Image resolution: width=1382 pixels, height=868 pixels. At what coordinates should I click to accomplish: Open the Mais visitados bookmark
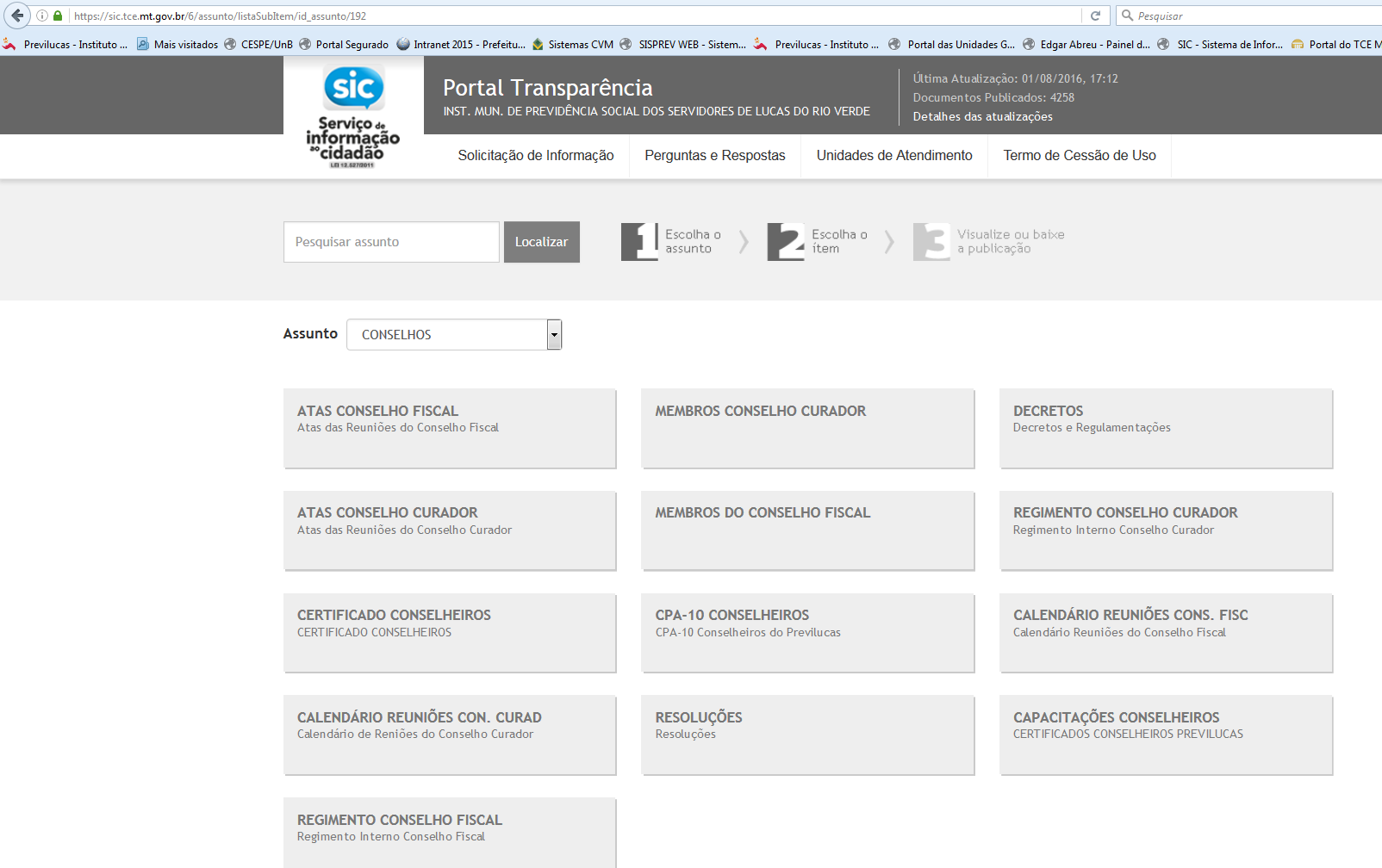point(177,45)
